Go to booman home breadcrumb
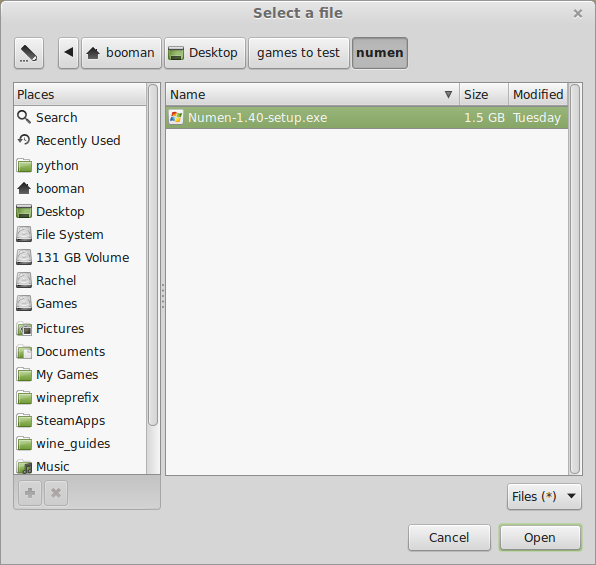This screenshot has height=565, width=596. pyautogui.click(x=122, y=53)
